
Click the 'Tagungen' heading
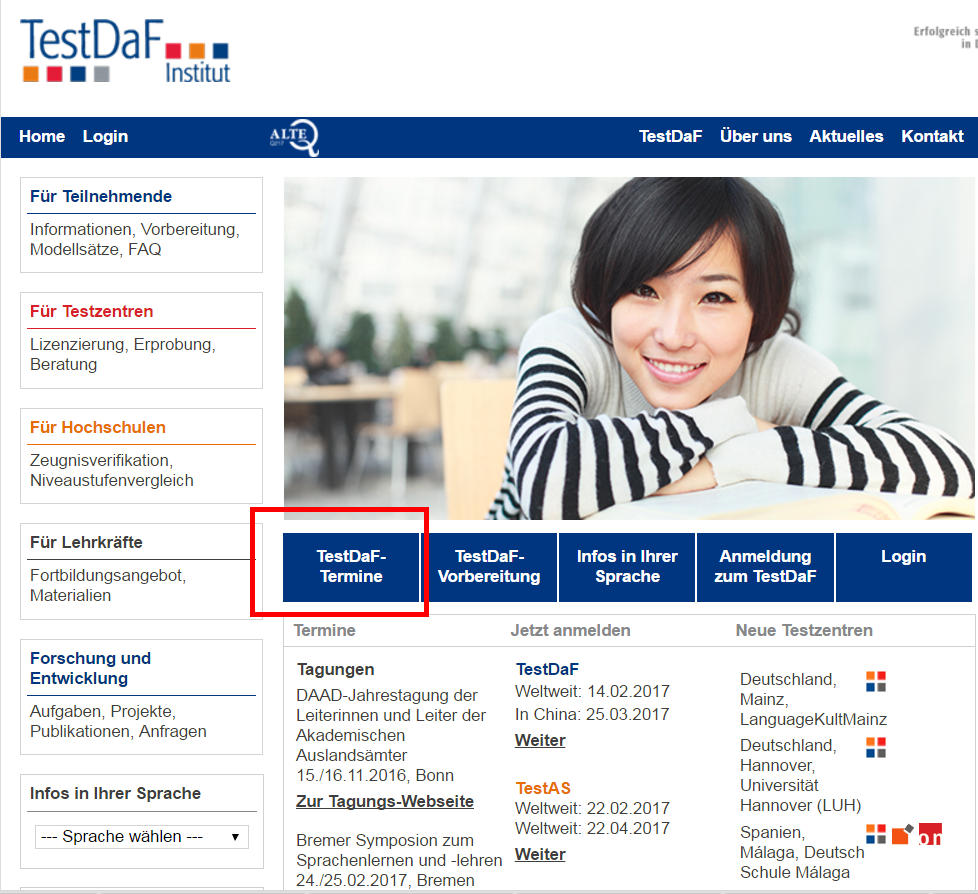tap(336, 669)
